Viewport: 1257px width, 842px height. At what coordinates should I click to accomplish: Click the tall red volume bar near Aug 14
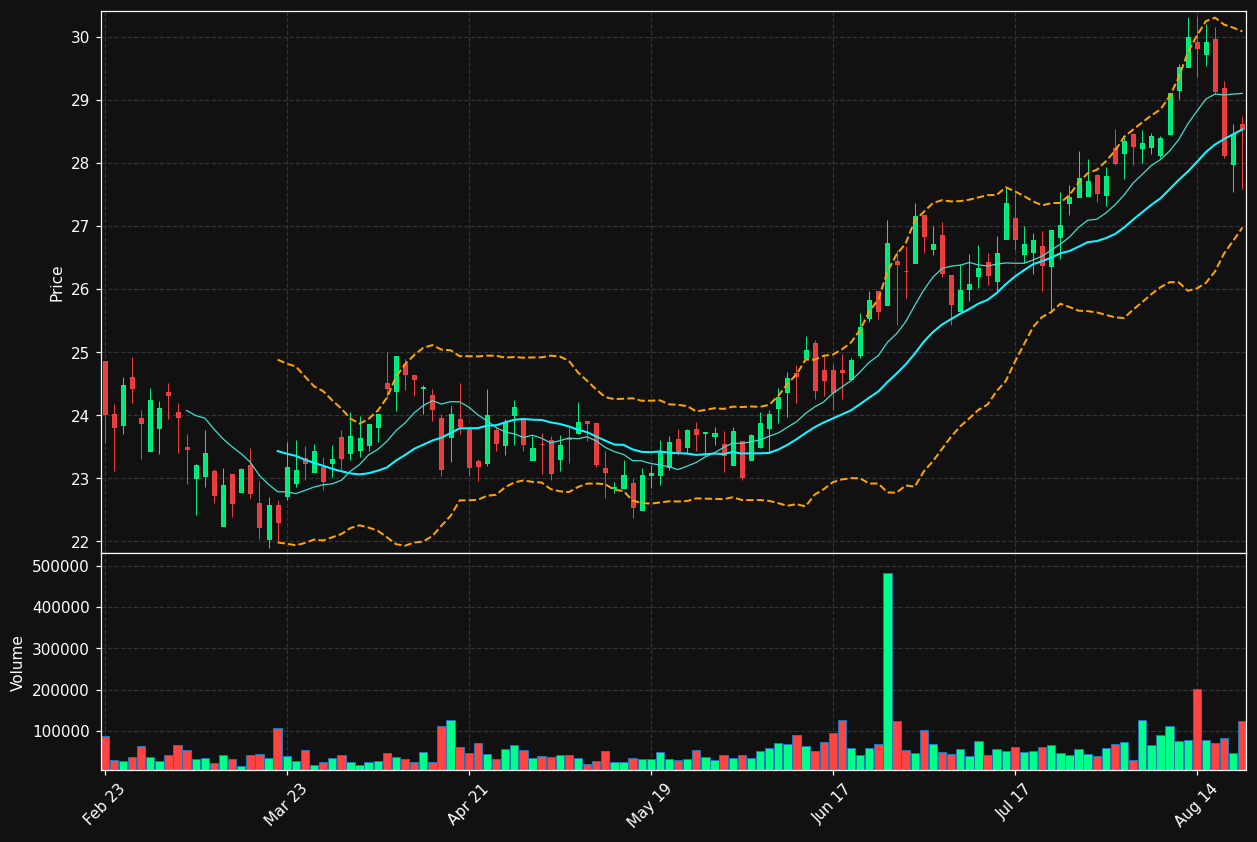1197,729
